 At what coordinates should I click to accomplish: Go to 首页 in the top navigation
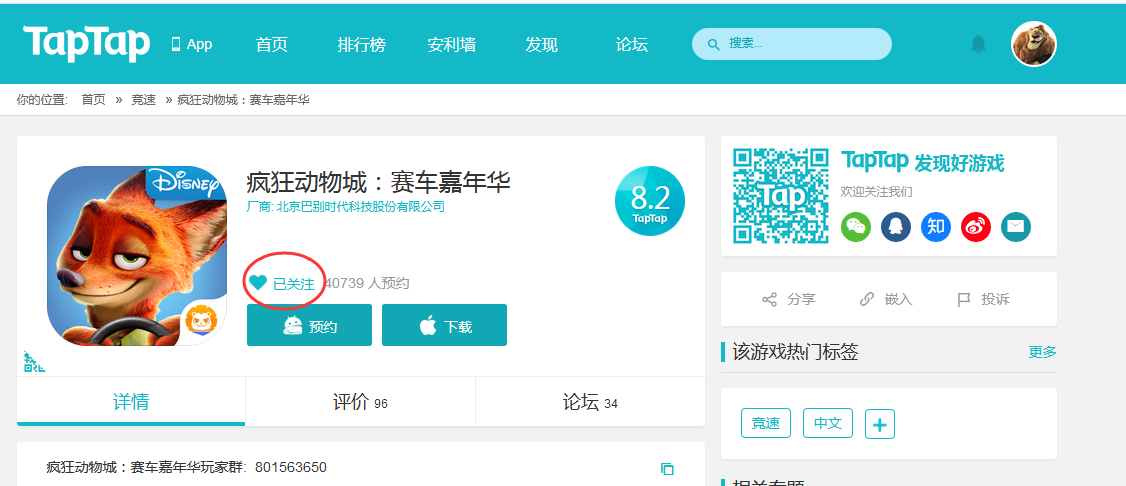pos(271,45)
